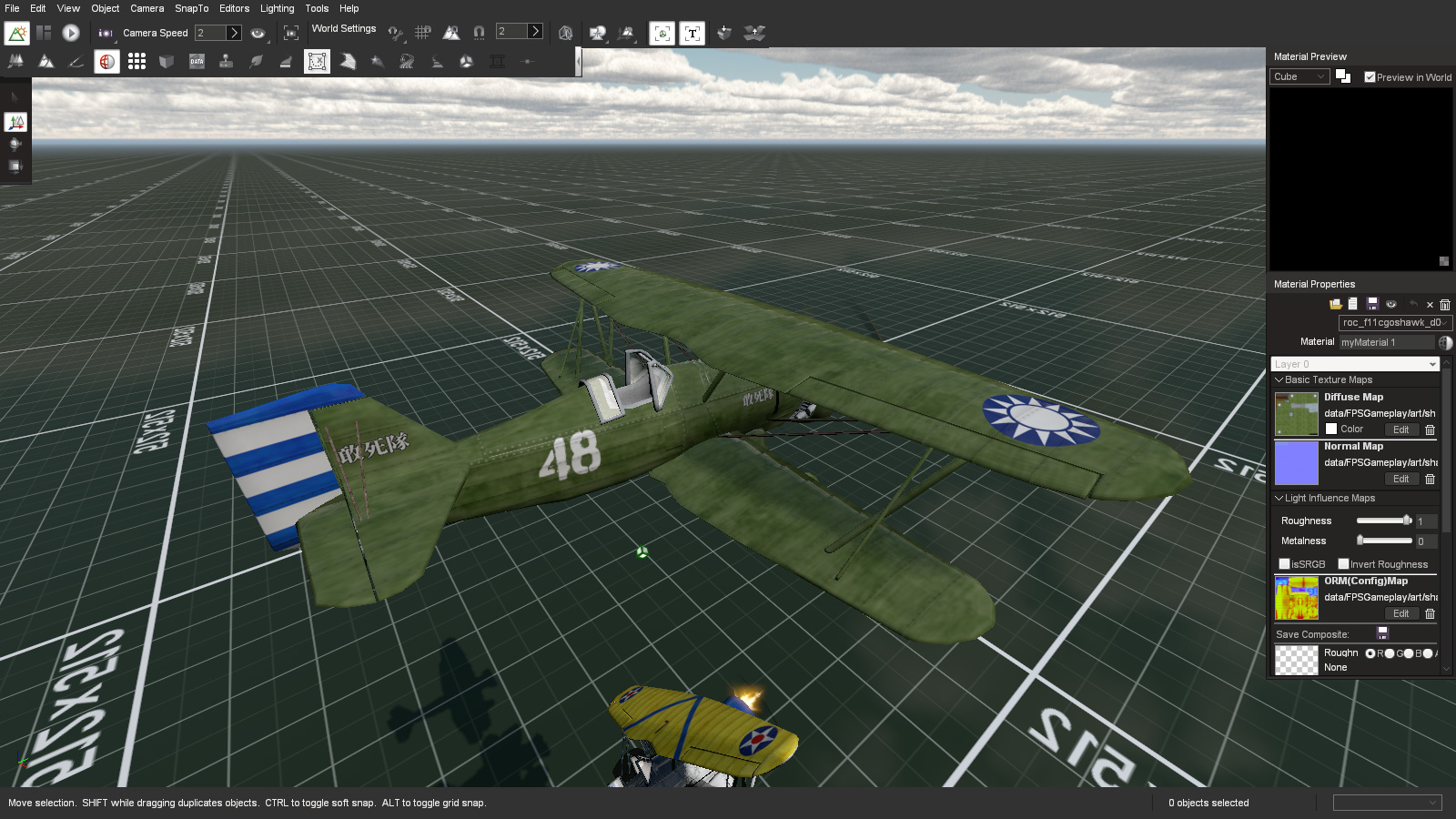The height and width of the screenshot is (819, 1456).
Task: Open the Shape Editor cube tool
Action: (x=167, y=61)
